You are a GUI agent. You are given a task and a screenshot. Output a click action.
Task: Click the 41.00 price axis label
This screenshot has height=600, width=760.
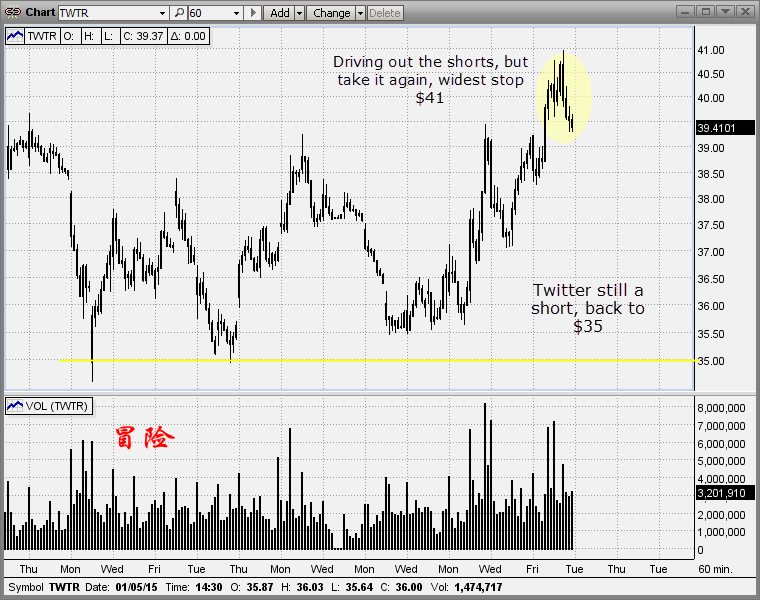click(x=711, y=50)
